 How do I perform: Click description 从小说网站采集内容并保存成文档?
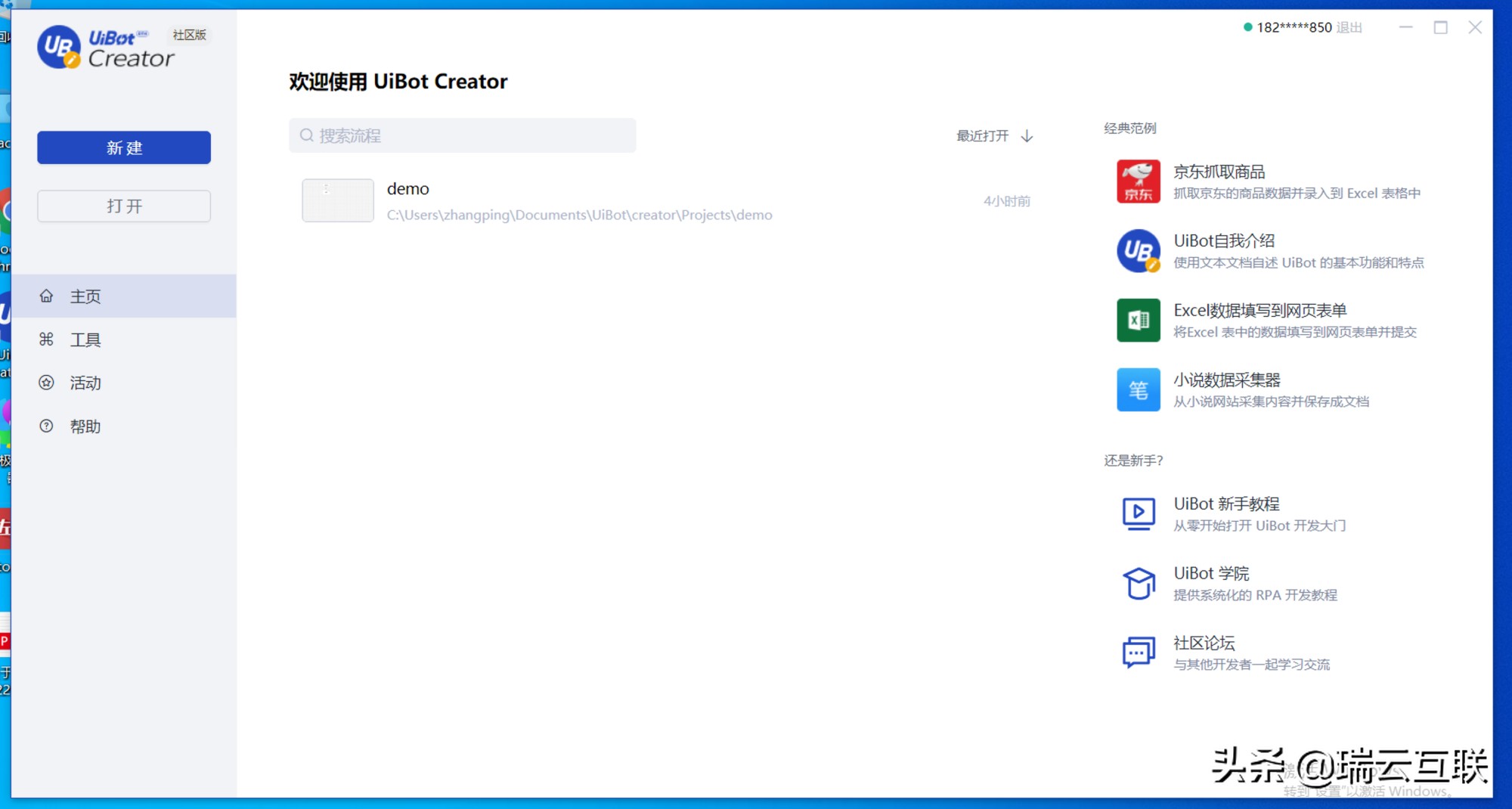(x=1271, y=401)
